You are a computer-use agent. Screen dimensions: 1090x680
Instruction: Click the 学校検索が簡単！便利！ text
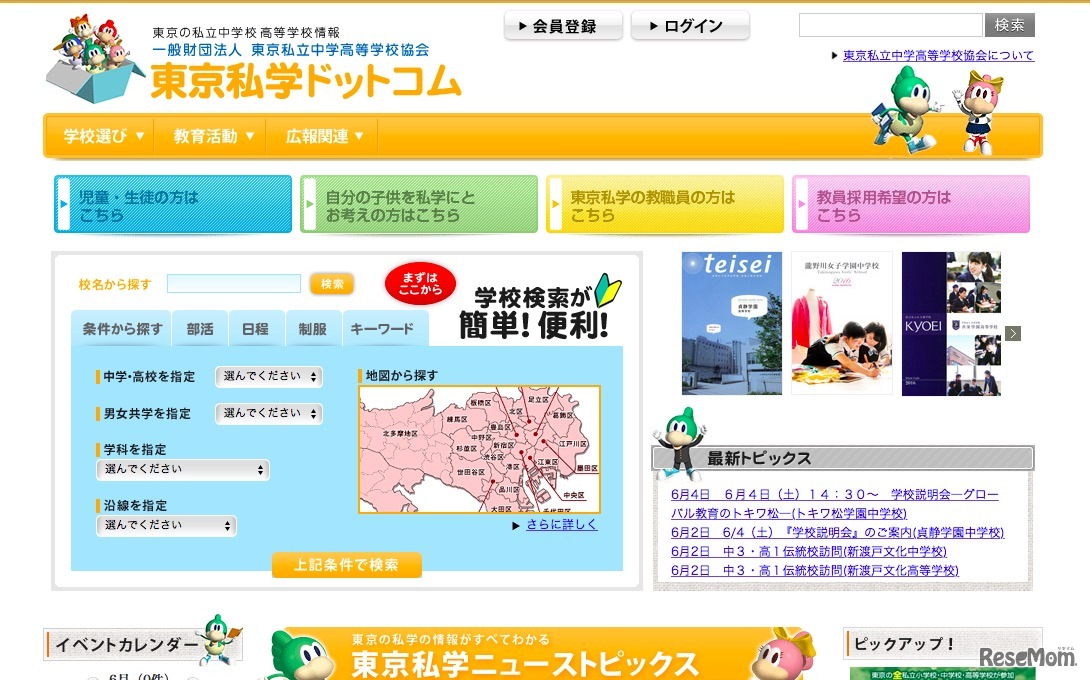[x=534, y=313]
